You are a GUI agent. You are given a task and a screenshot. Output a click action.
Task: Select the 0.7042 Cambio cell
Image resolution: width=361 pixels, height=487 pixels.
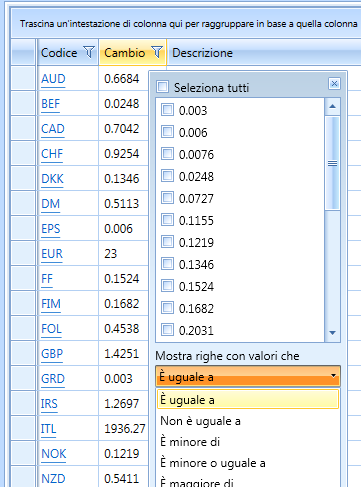[123, 129]
